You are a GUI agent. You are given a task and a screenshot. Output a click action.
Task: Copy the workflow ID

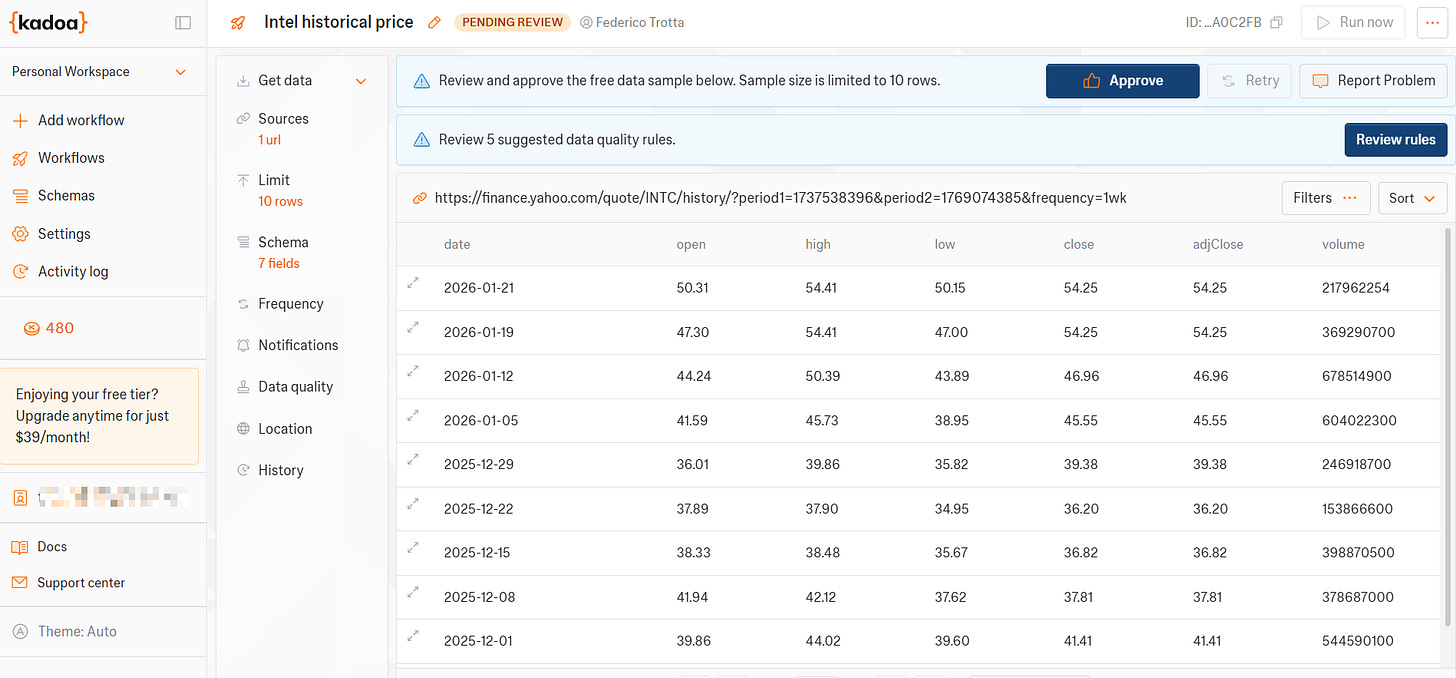pos(1276,23)
